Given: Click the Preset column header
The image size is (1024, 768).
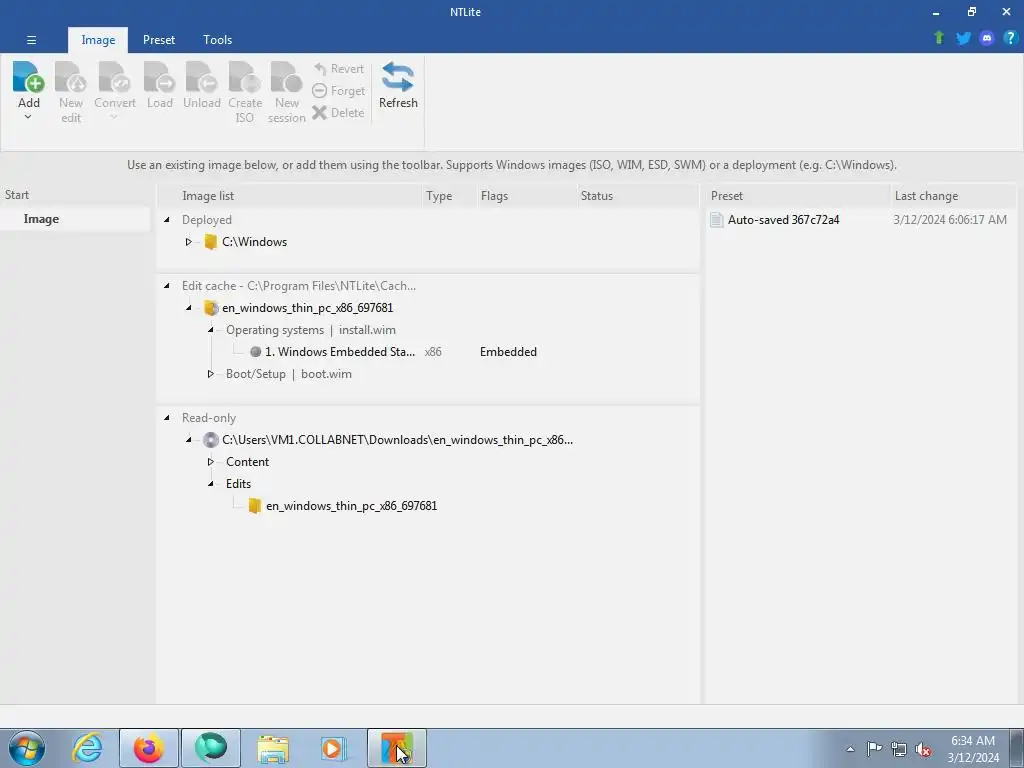Looking at the screenshot, I should coord(798,196).
